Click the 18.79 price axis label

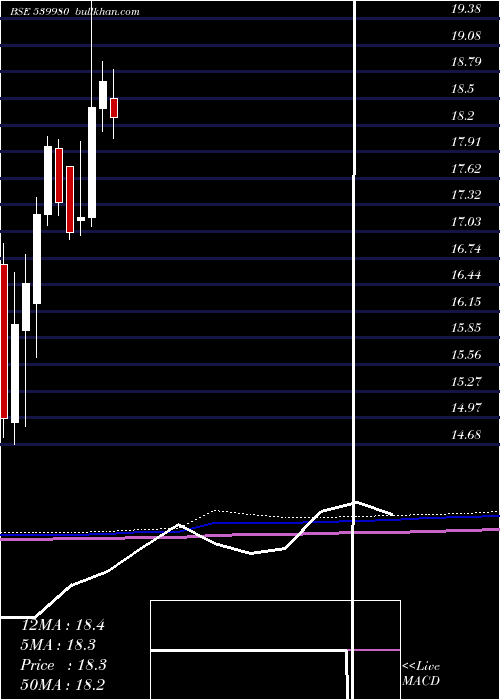tap(466, 62)
